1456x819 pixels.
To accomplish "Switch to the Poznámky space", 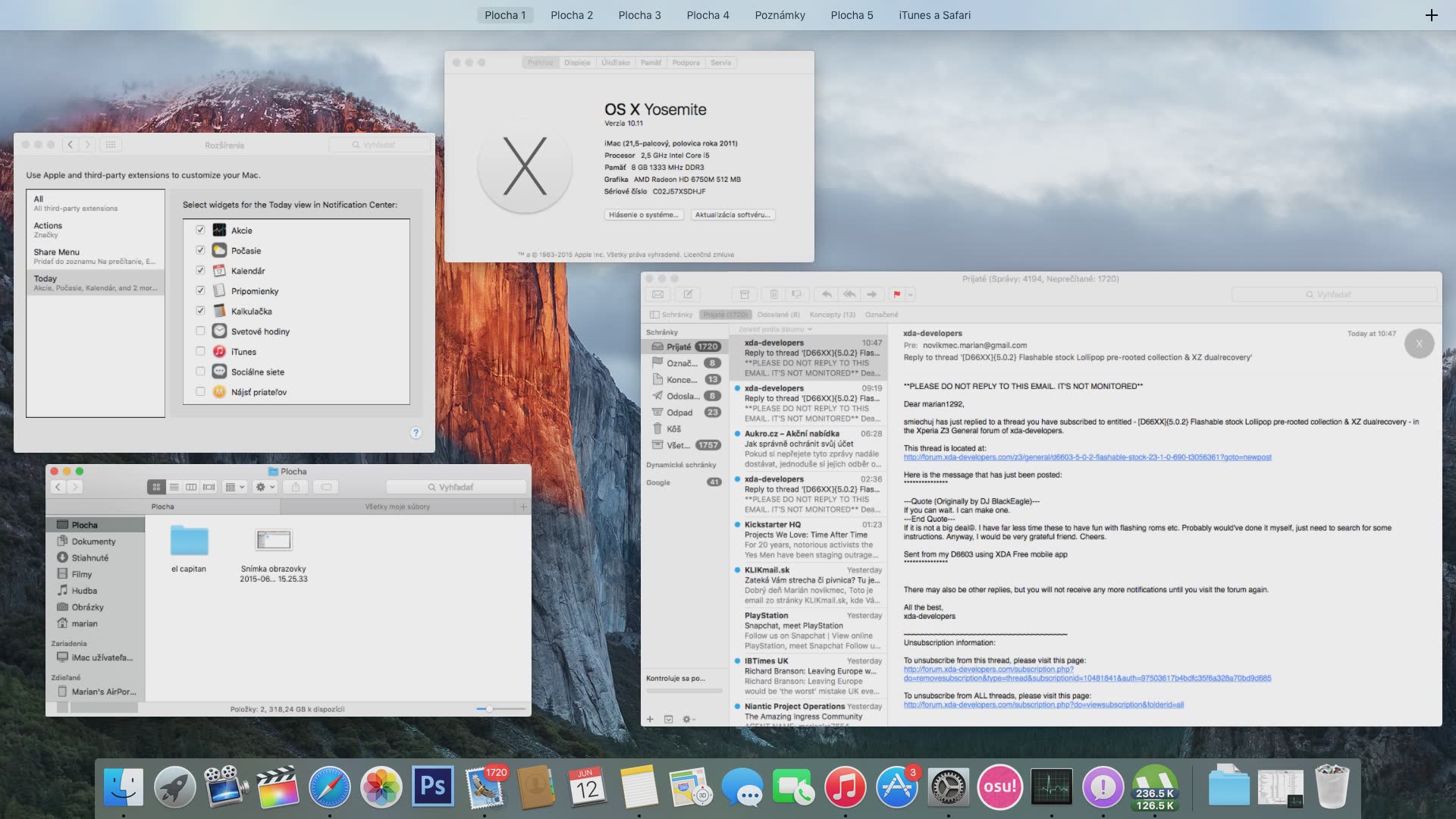I will (780, 15).
